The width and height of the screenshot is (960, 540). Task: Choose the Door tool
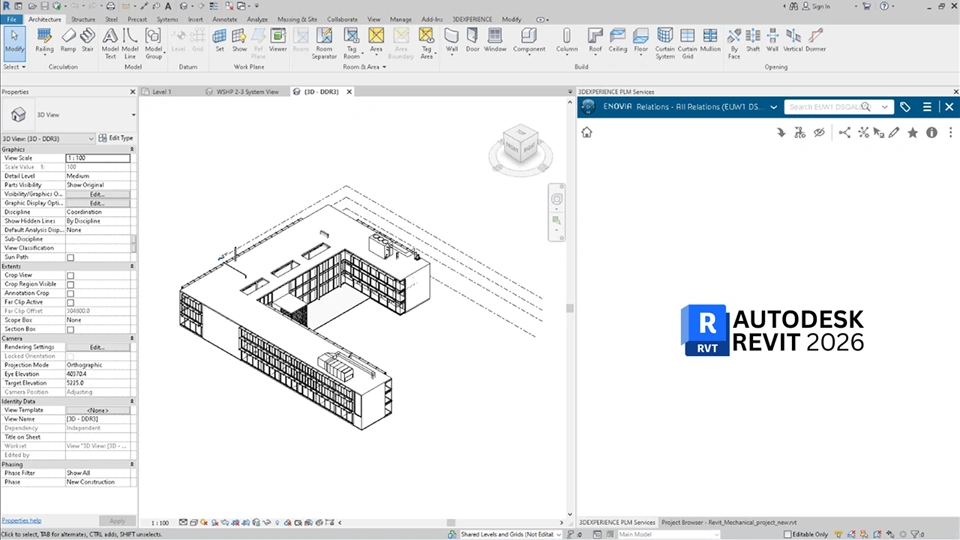tap(473, 40)
